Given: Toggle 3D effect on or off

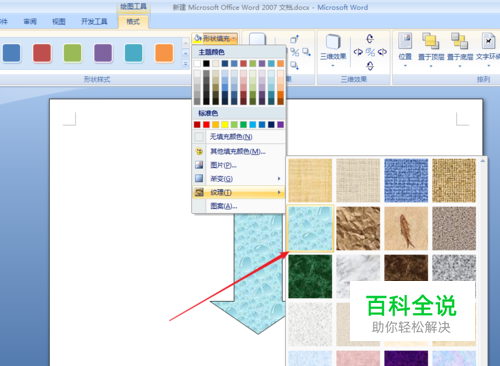Looking at the screenshot, I should pyautogui.click(x=370, y=52).
